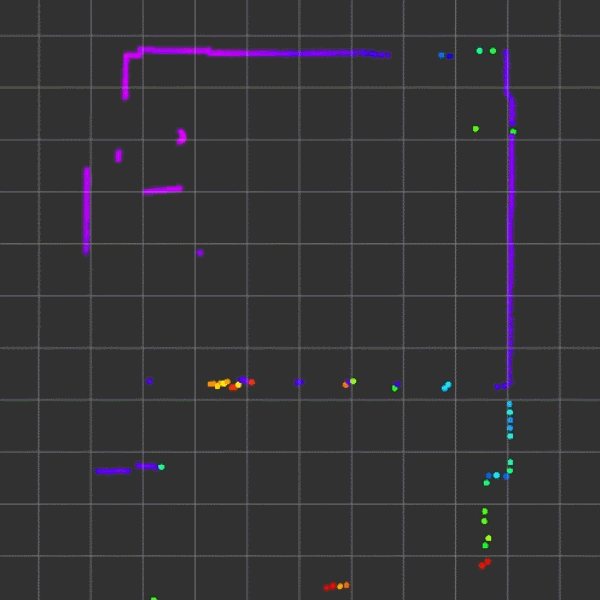Click the largest orange-yellow point cluster
This screenshot has width=600, height=600.
point(225,384)
